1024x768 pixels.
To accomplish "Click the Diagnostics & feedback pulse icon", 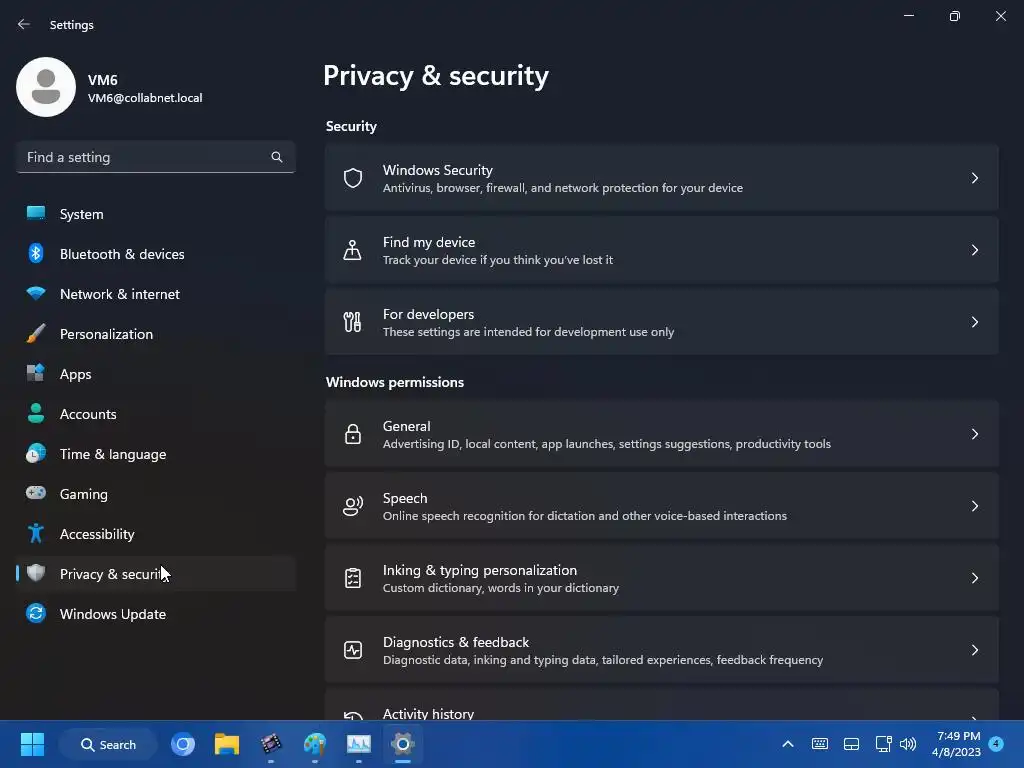I will [353, 650].
